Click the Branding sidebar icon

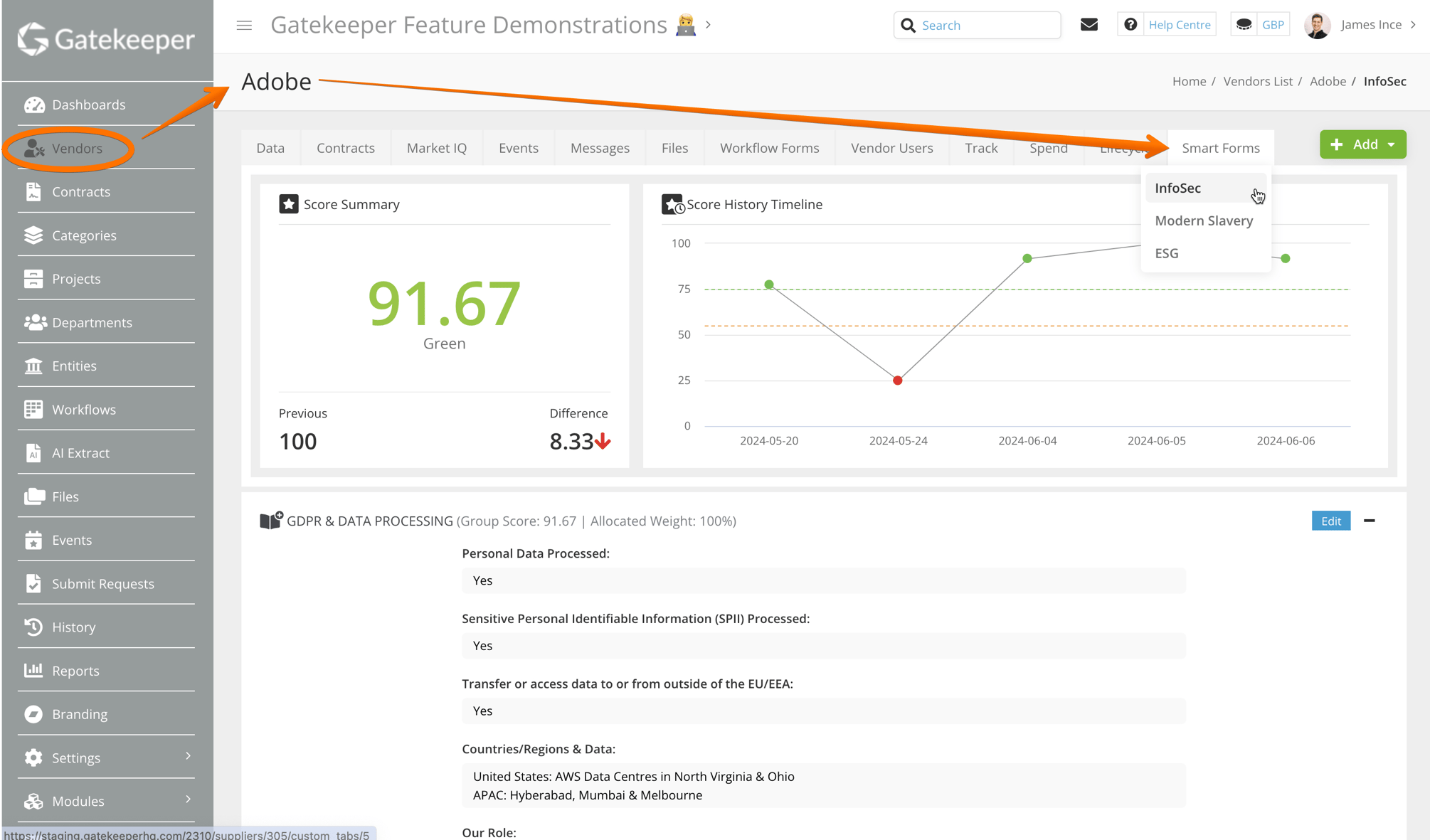33,714
